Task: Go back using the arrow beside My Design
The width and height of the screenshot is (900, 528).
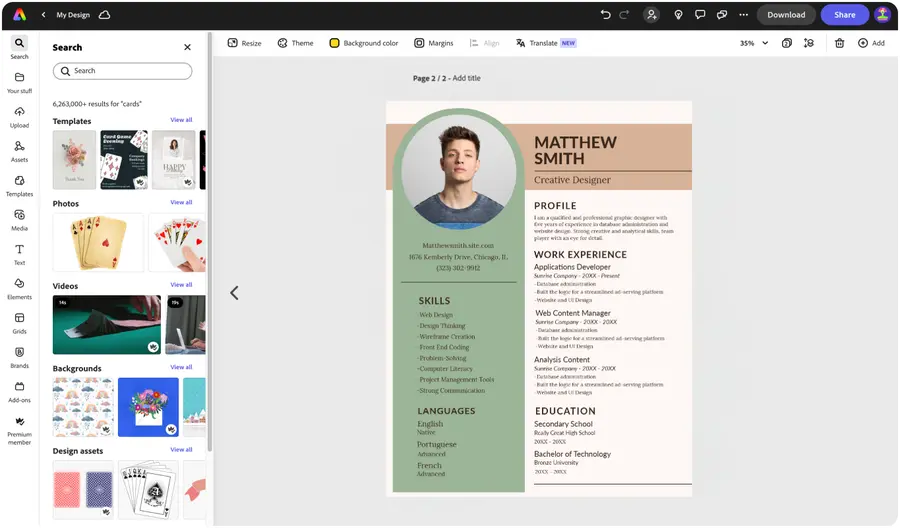Action: 43,15
